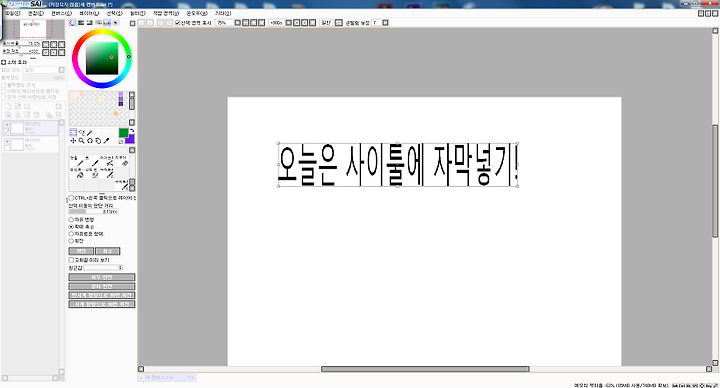Image resolution: width=720 pixels, height=388 pixels.
Task: Show the color mixer panel
Action: coord(98,22)
